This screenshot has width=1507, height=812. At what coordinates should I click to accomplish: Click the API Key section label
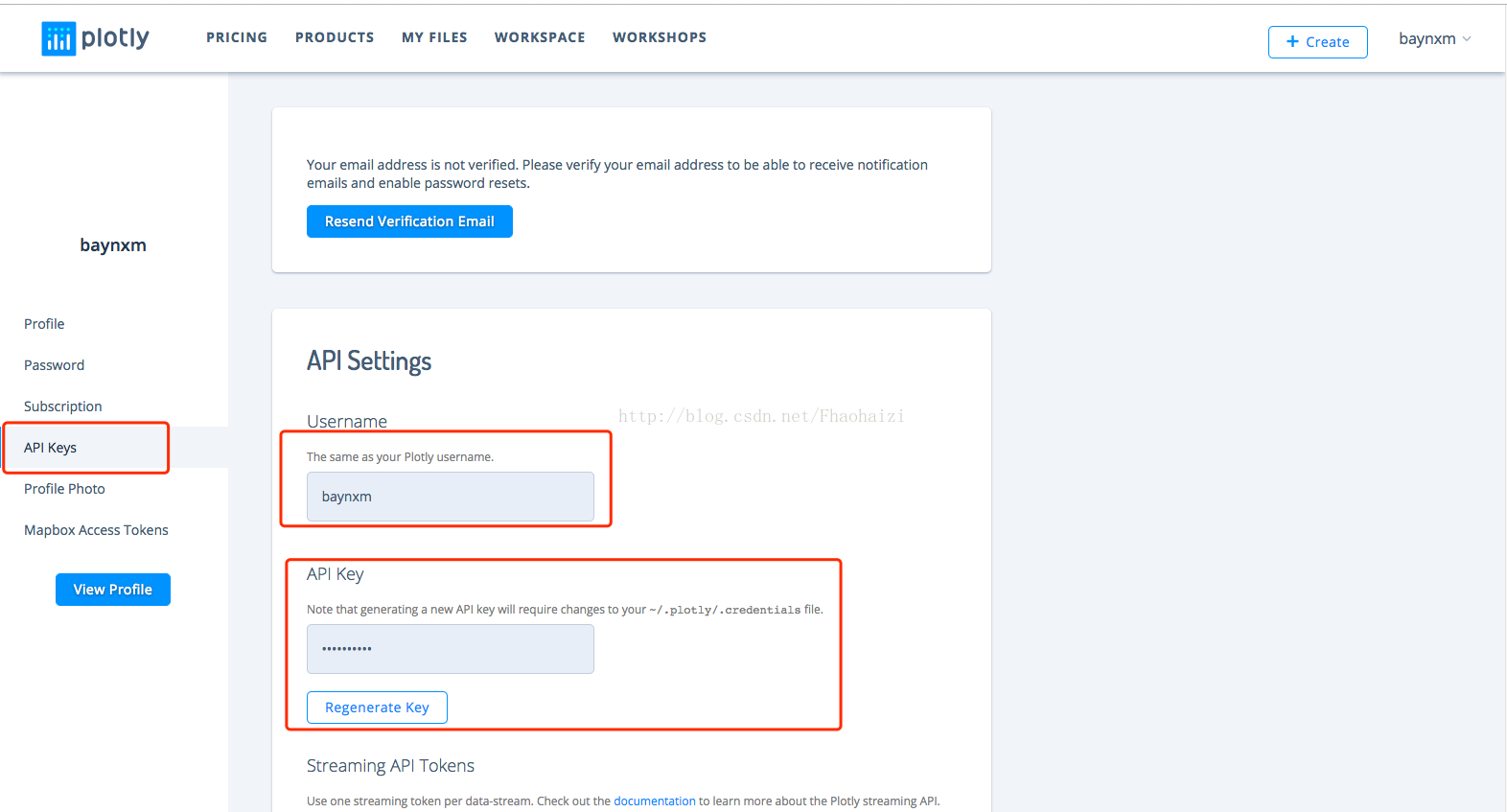point(336,574)
